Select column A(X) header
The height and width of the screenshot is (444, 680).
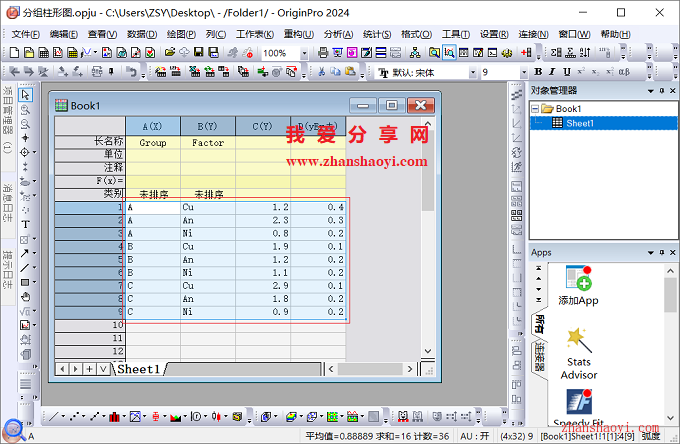pos(153,126)
